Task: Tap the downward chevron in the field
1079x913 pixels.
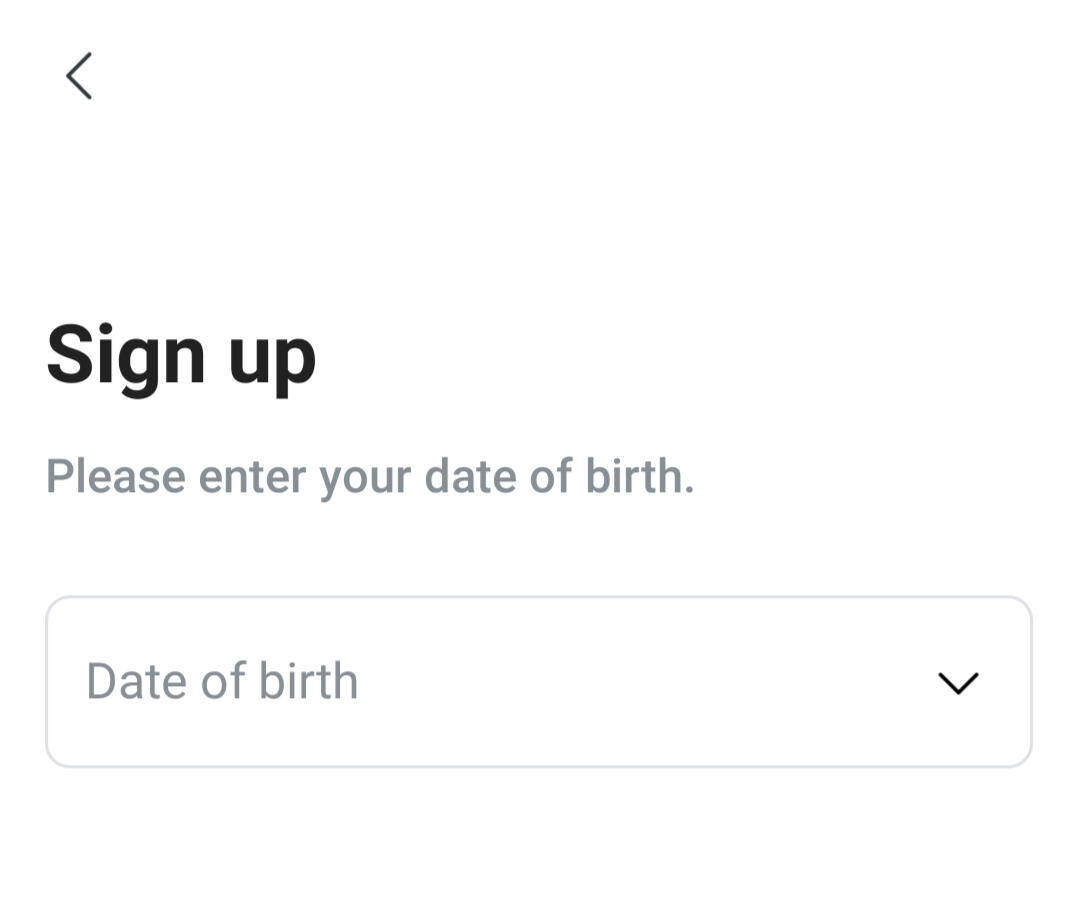Action: [x=958, y=683]
